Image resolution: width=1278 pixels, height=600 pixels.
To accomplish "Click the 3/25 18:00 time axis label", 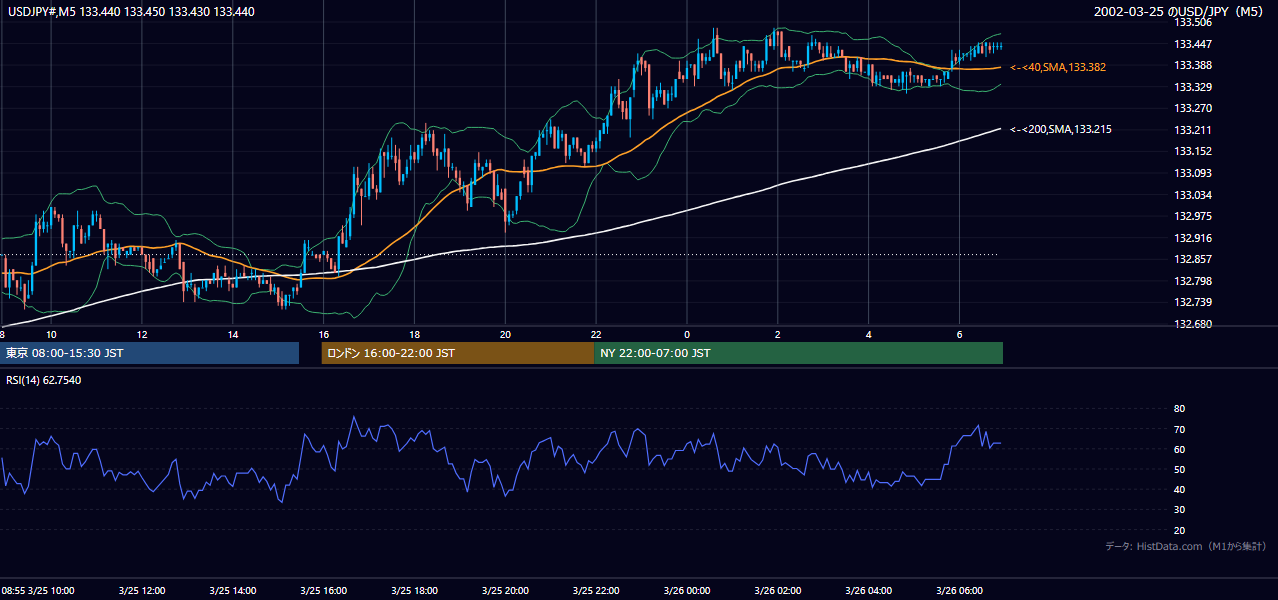I will [x=414, y=590].
